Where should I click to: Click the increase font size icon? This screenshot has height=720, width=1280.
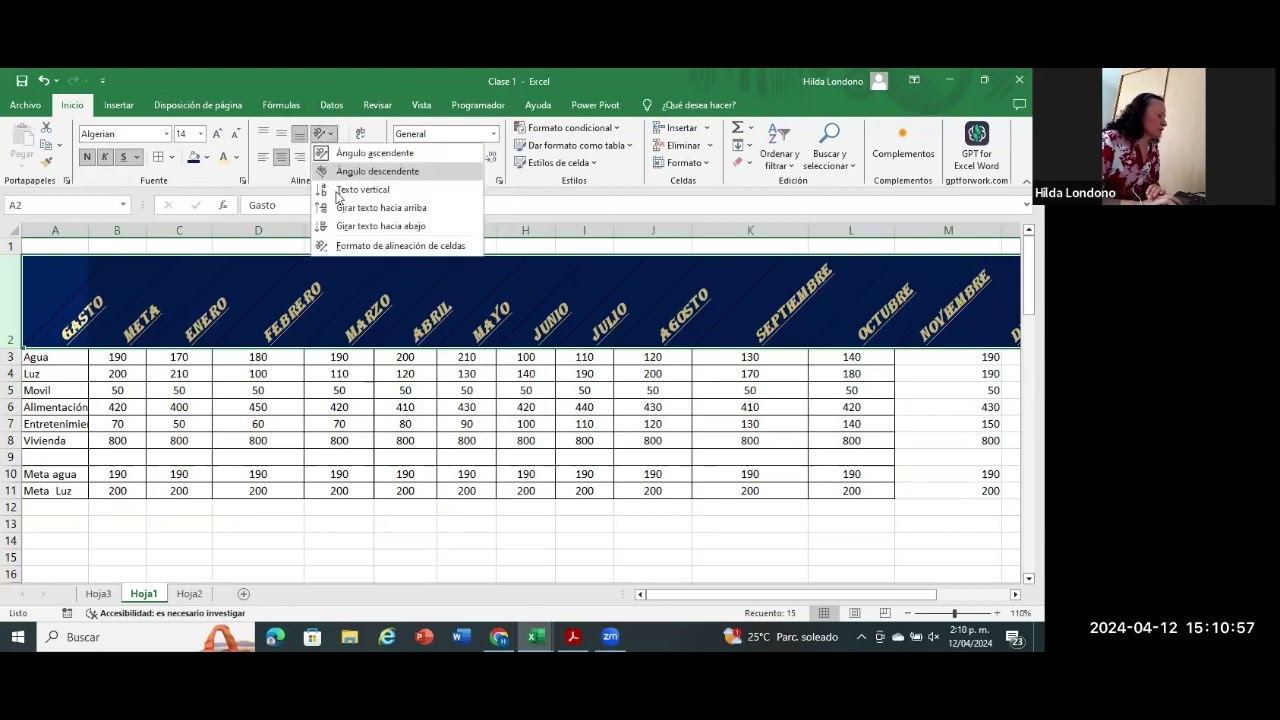tap(217, 134)
